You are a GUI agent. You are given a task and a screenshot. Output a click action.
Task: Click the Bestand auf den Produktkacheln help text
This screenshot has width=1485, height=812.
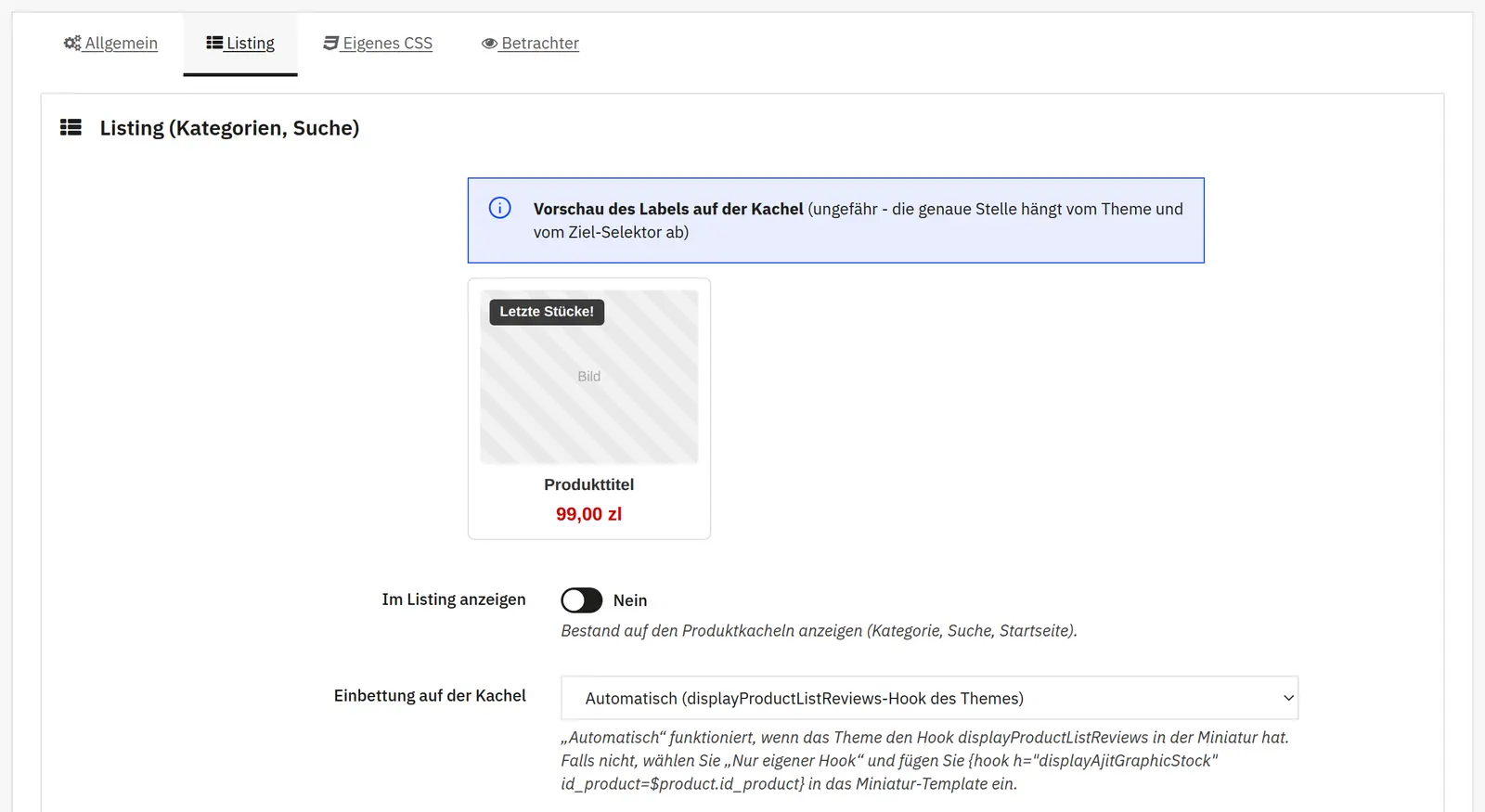819,631
